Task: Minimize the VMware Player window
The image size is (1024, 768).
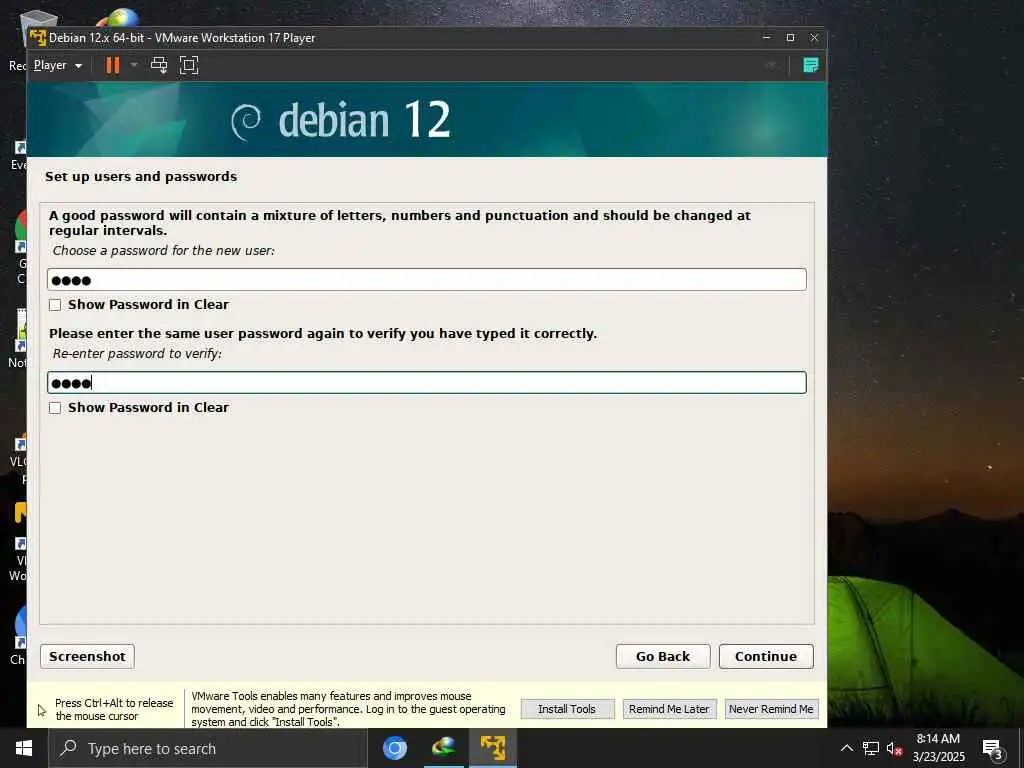Action: (766, 38)
